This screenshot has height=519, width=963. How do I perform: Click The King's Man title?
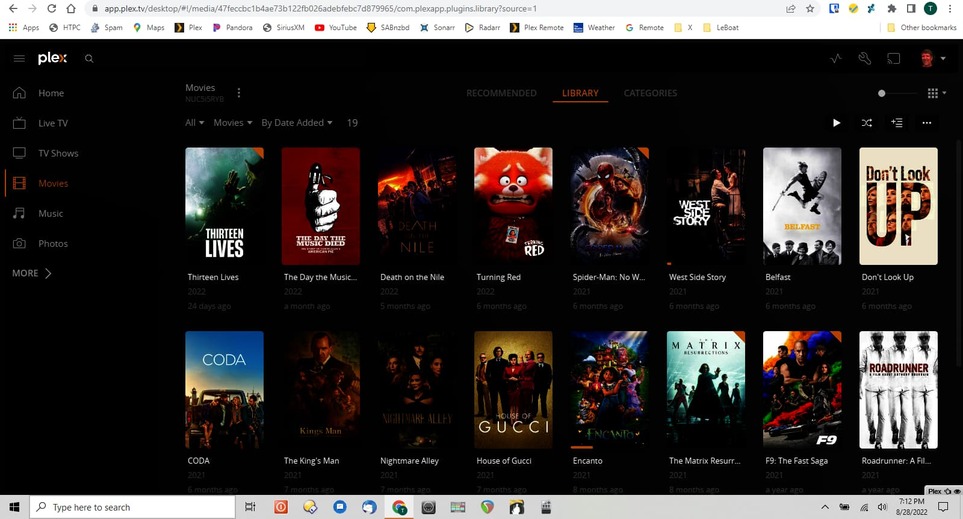[x=311, y=461]
